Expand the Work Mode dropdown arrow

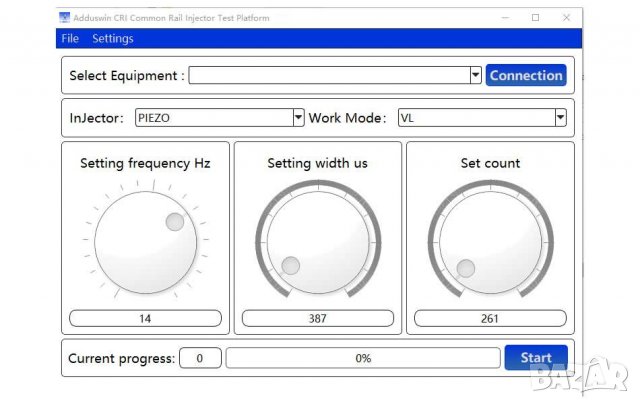pos(560,118)
